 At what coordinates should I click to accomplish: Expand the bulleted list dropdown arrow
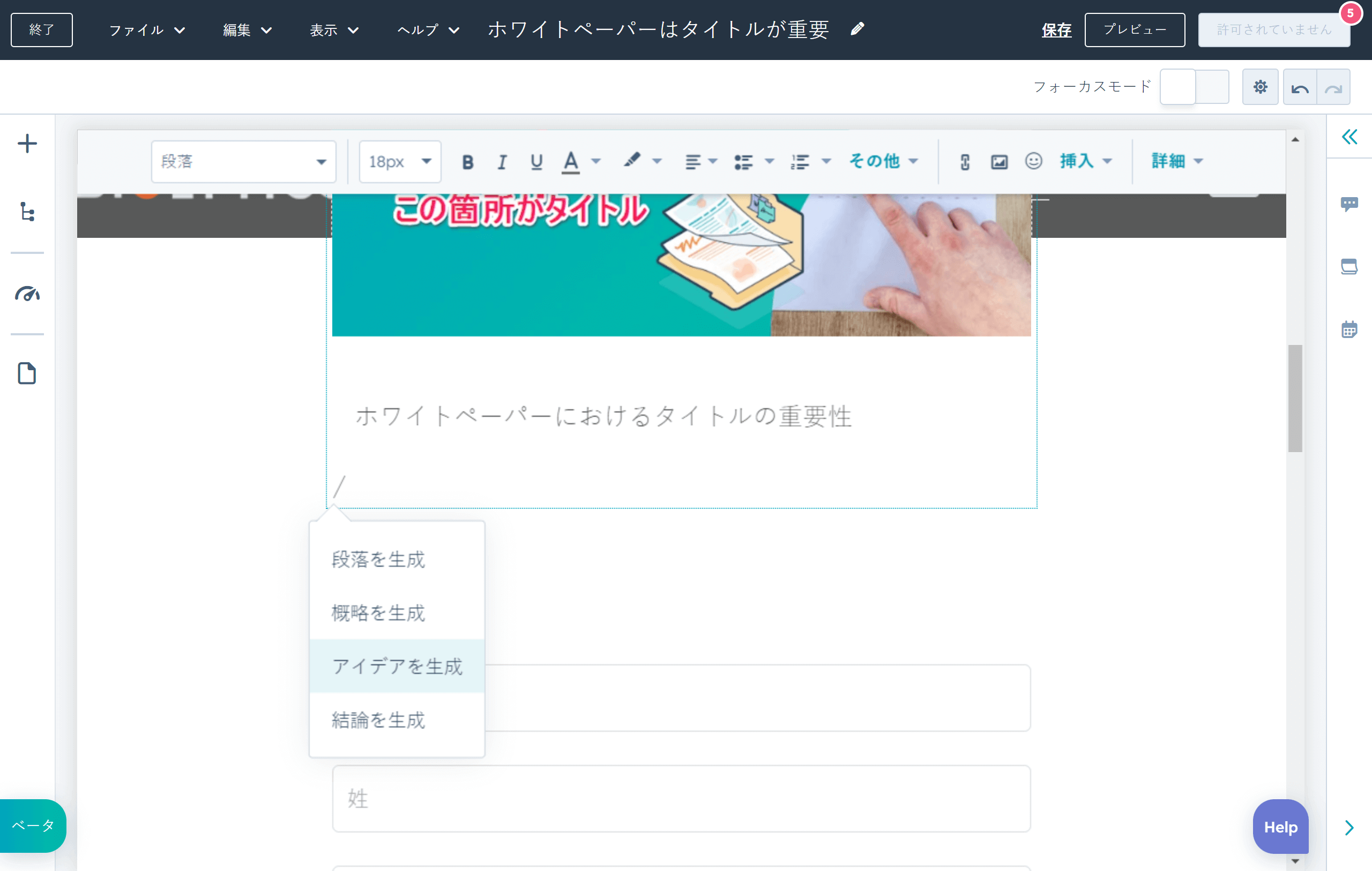769,161
